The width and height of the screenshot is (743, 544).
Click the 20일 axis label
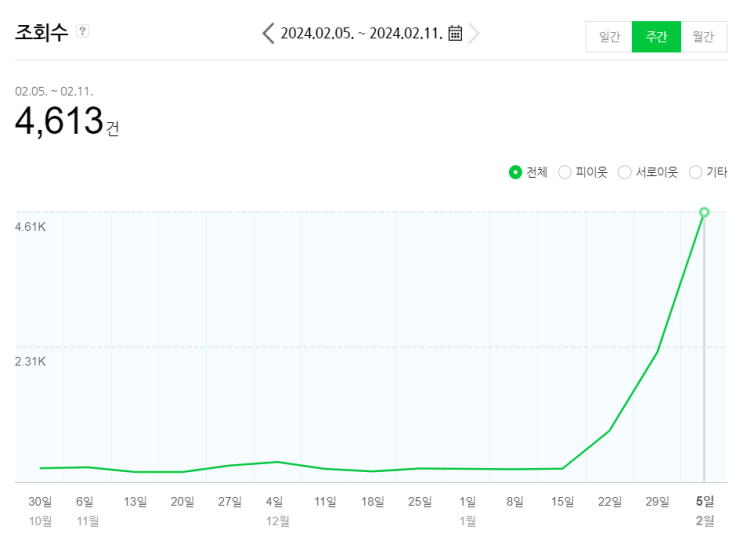pos(182,501)
